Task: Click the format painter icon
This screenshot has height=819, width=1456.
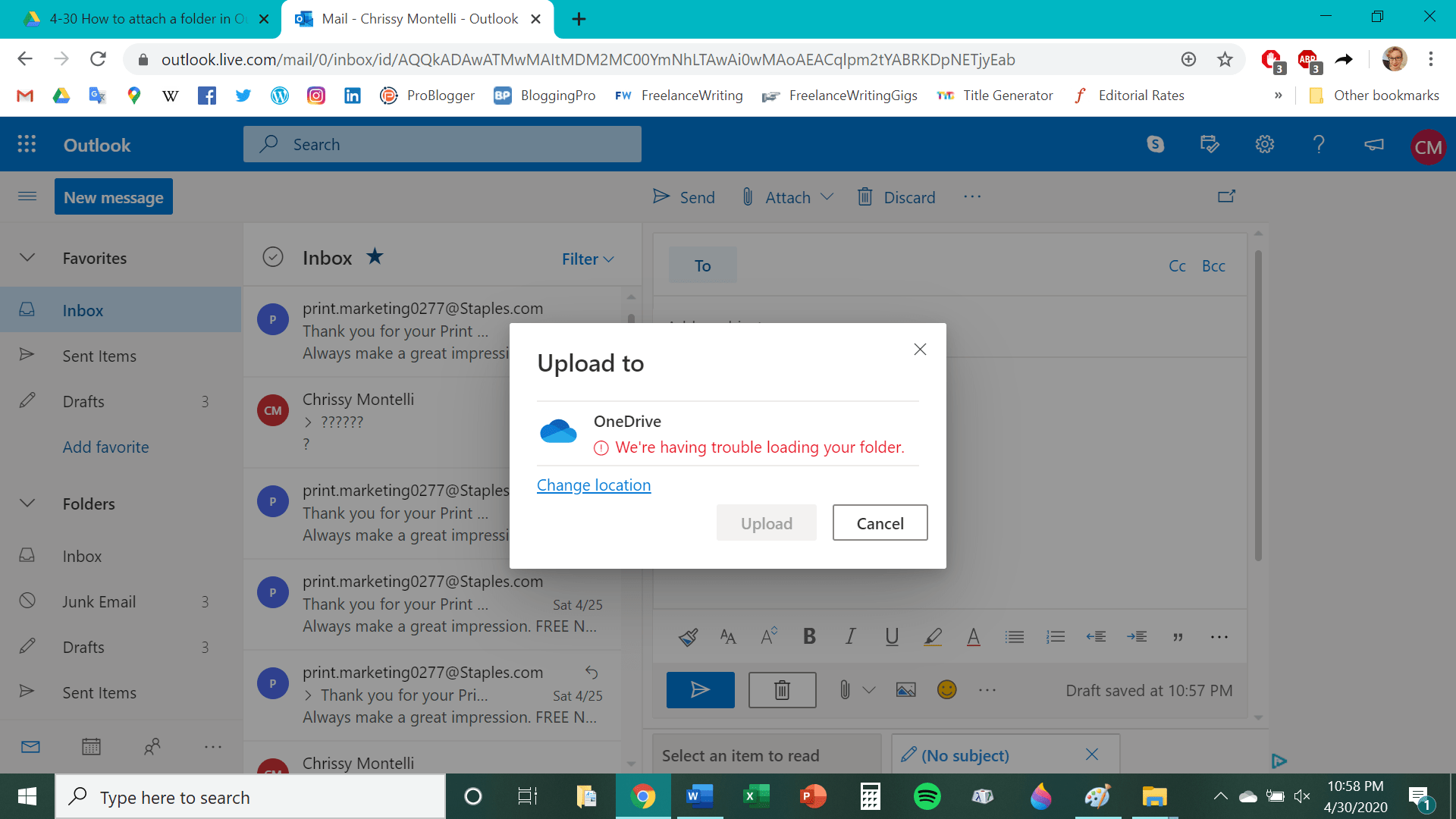Action: pos(688,637)
